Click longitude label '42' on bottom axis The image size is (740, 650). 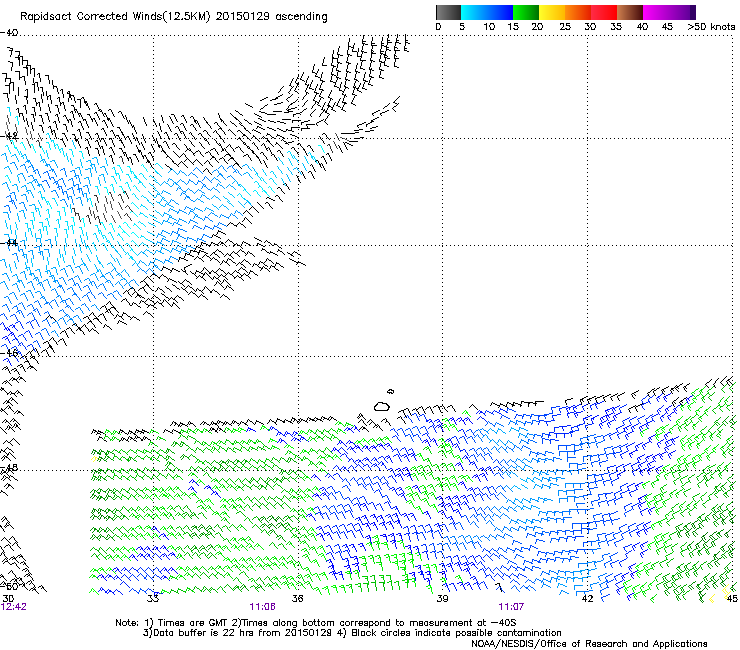(587, 599)
